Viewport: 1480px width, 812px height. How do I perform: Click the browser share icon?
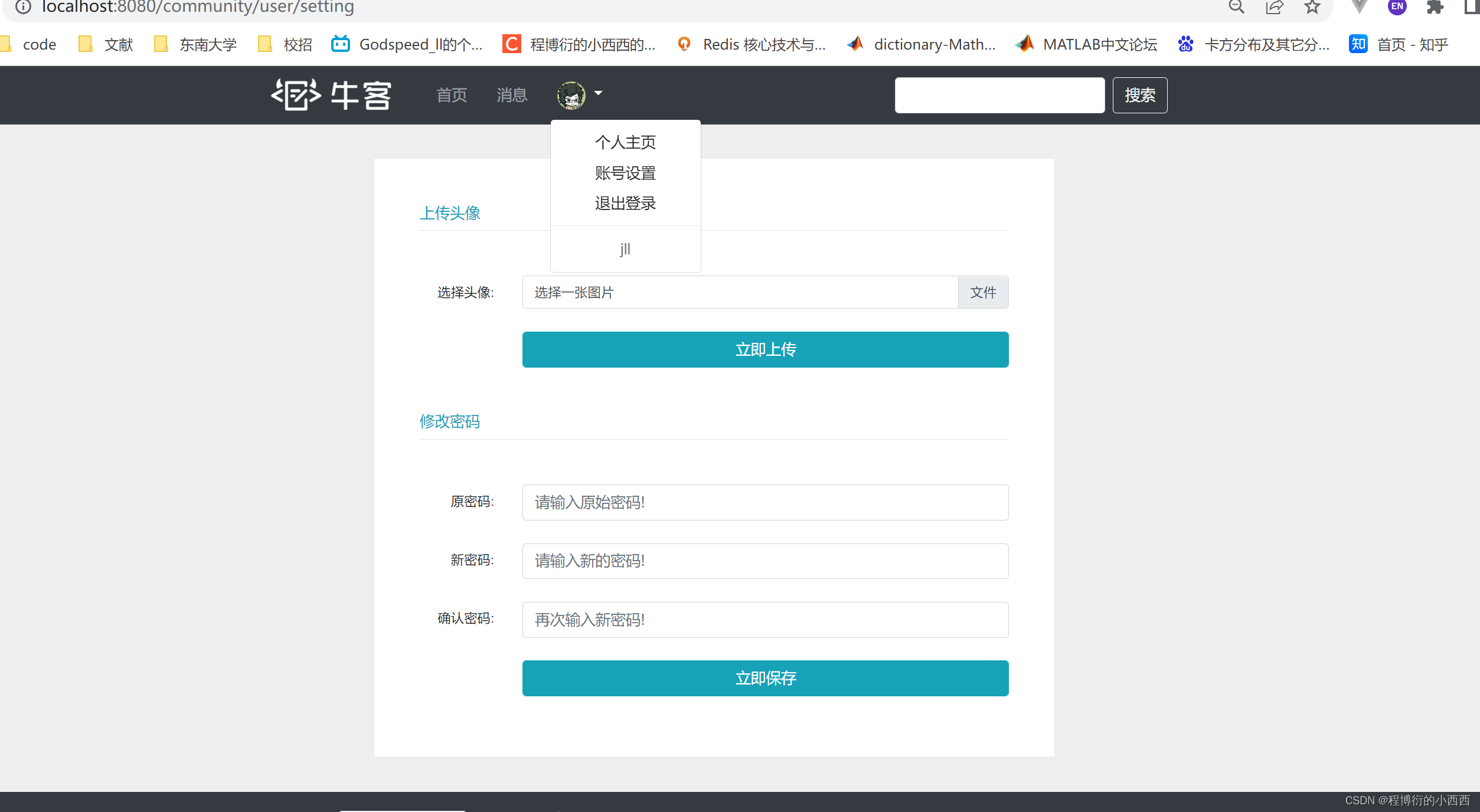[1274, 7]
